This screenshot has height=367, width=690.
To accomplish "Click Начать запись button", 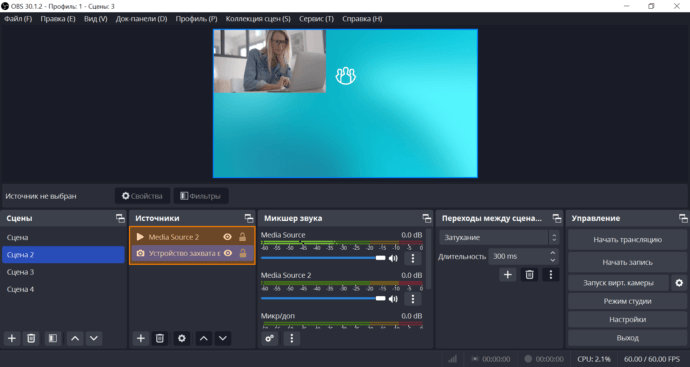I will [x=628, y=262].
